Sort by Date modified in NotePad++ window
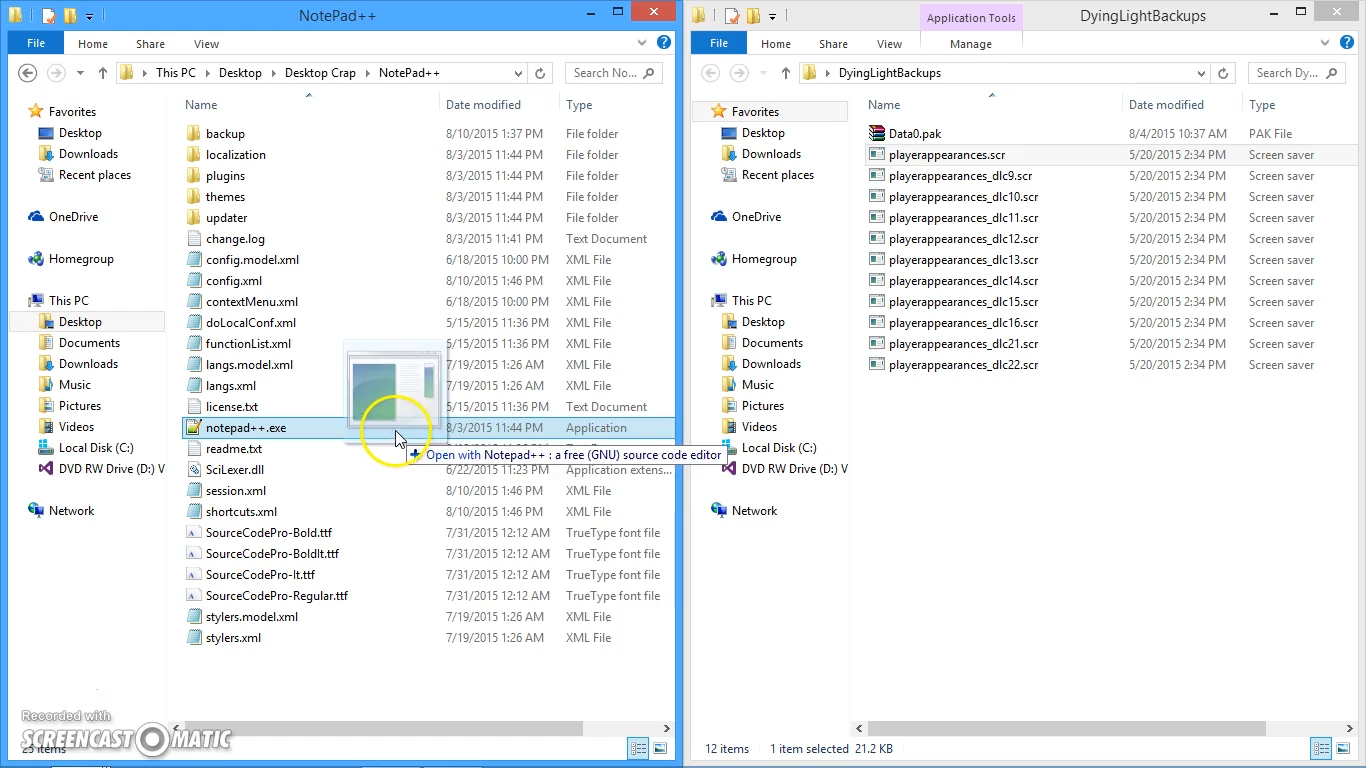 click(483, 105)
